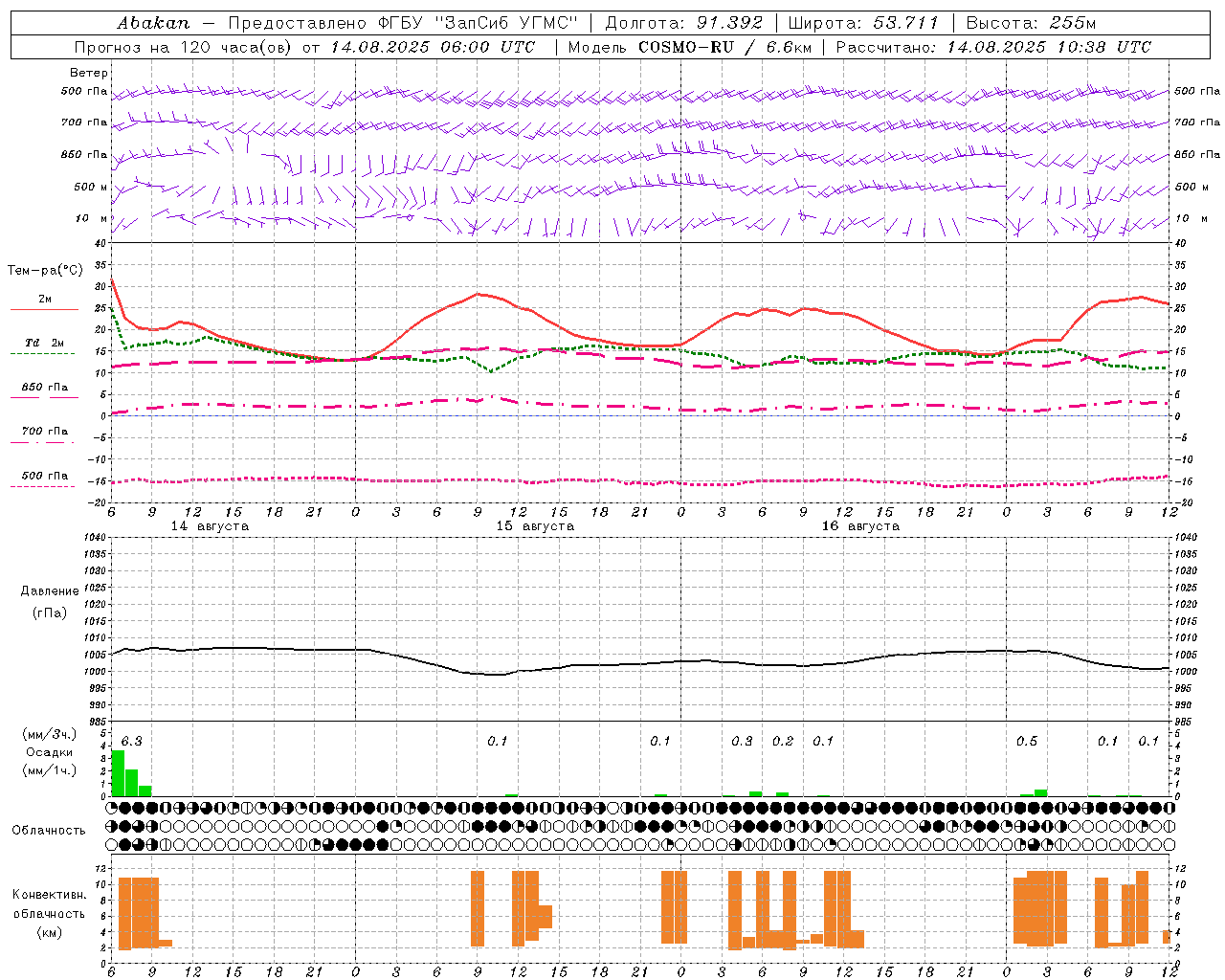Click the green dashed sample under Td 2м

coord(43,353)
